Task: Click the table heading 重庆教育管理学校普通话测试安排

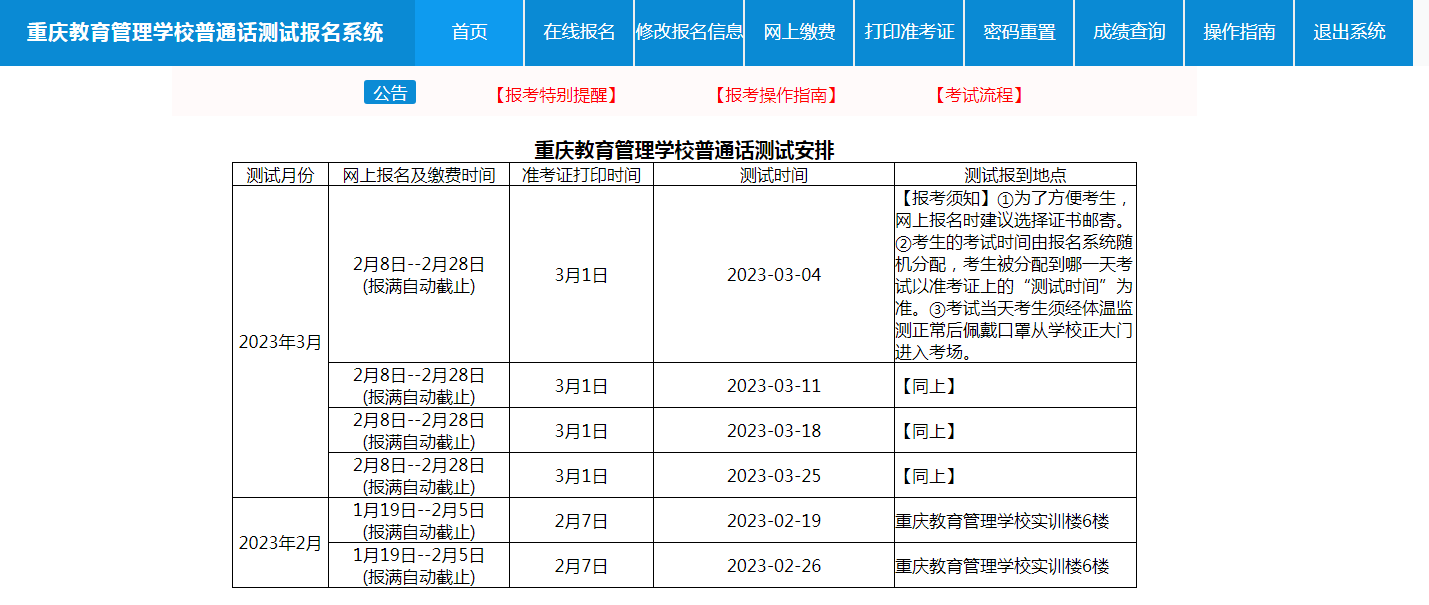Action: (684, 150)
